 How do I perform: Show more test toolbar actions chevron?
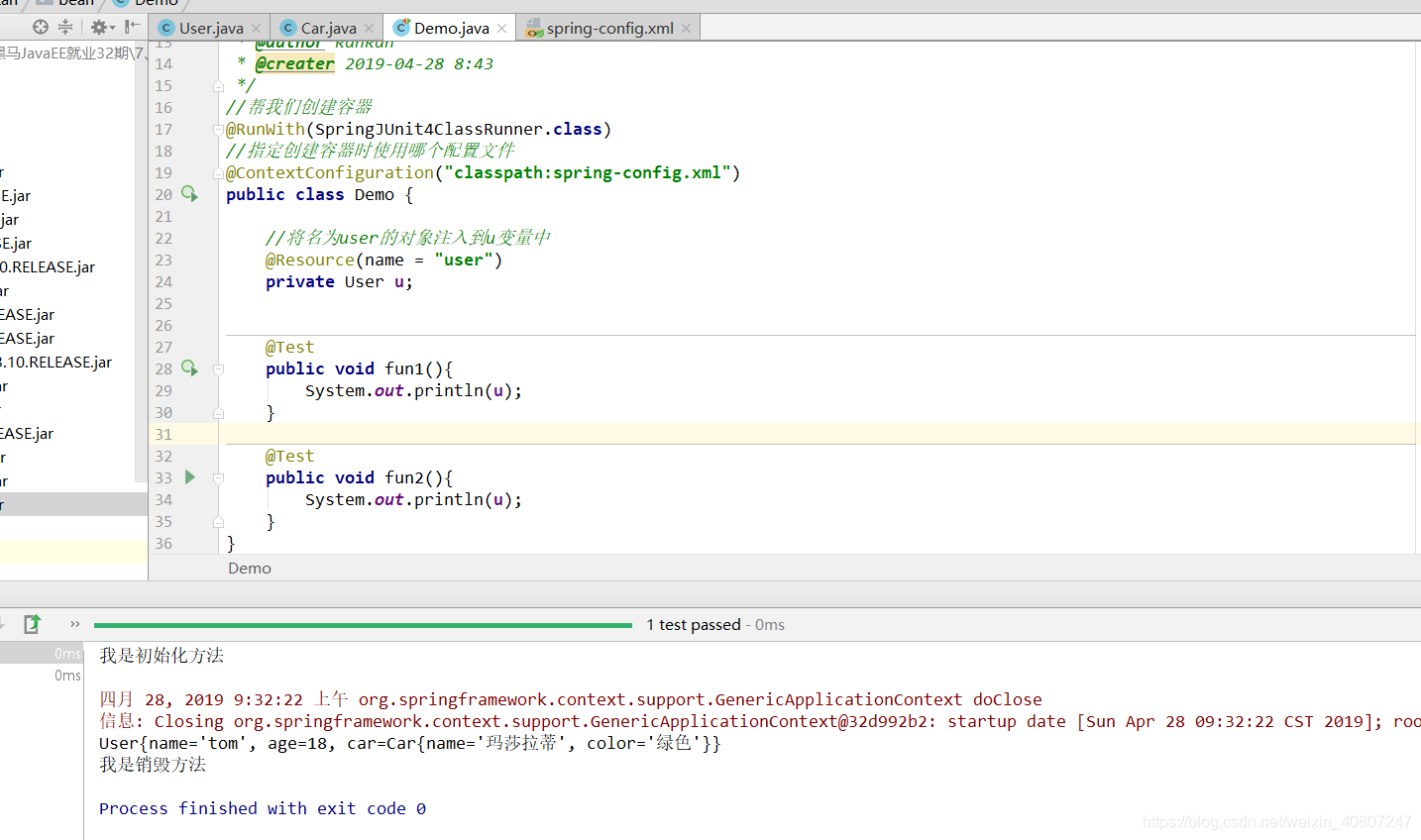pos(74,624)
